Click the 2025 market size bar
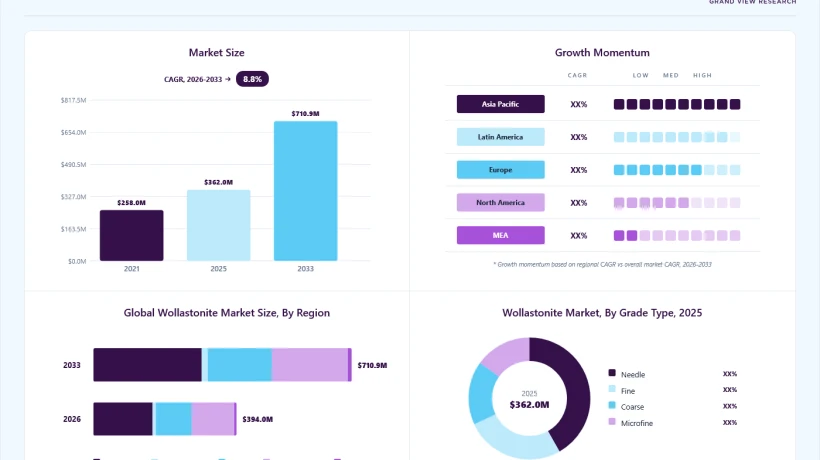Screen dimensions: 820x460 point(219,225)
